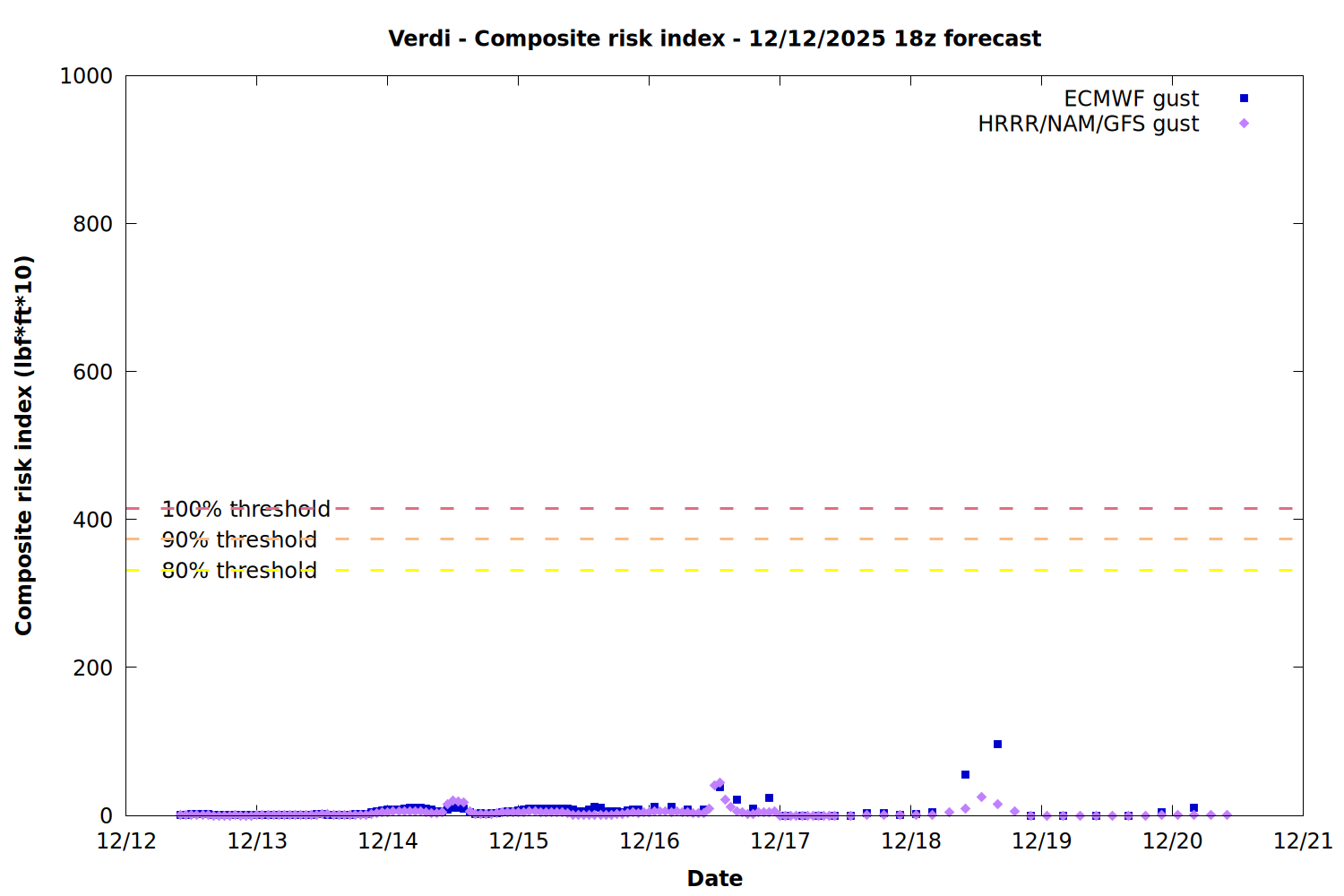Viewport: 1344px width, 896px height.
Task: Click the ECMWF square just below the highest point
Action: (965, 775)
